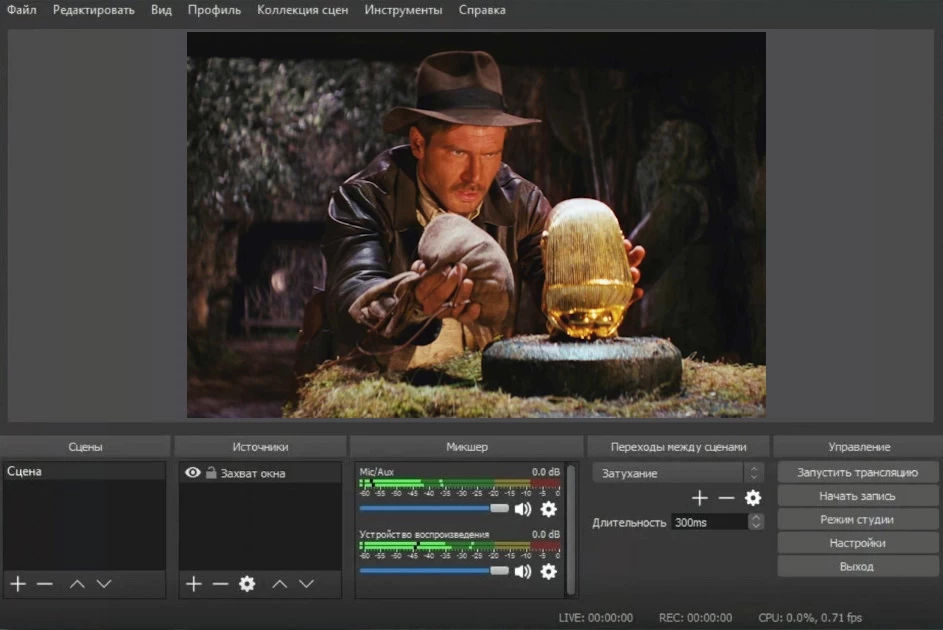This screenshot has width=943, height=630.
Task: Open the Затухание transition dropdown
Action: click(678, 473)
